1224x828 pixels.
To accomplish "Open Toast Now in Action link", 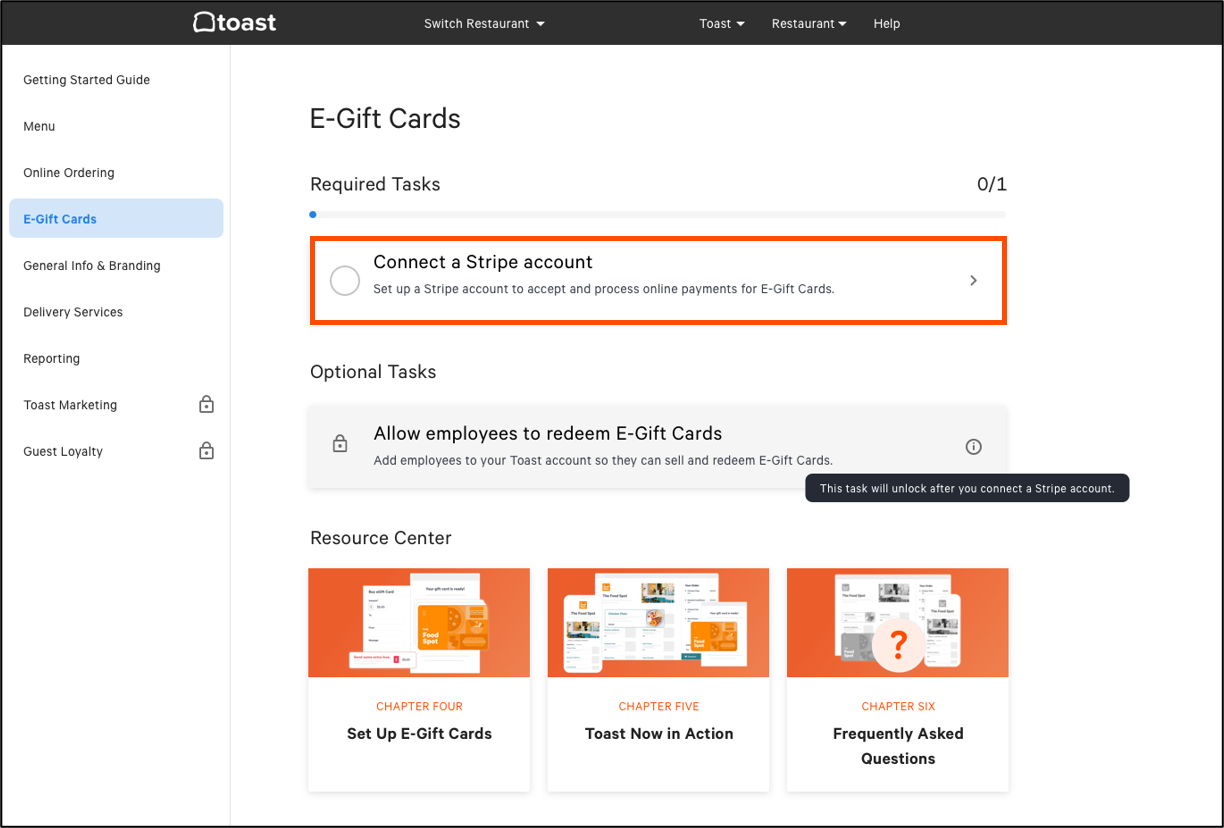I will pos(659,734).
